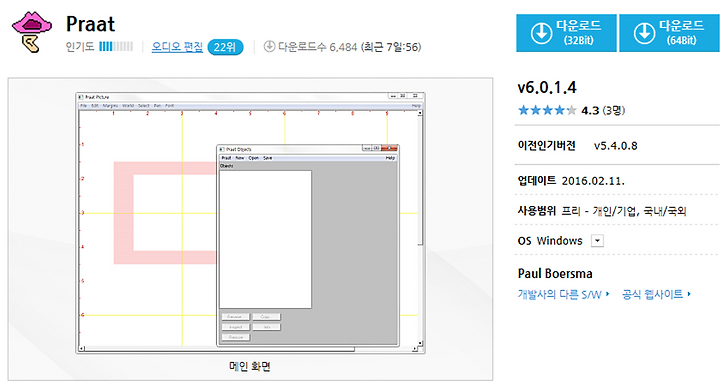
Task: Click the popularity level bar indicator
Action: pos(116,46)
